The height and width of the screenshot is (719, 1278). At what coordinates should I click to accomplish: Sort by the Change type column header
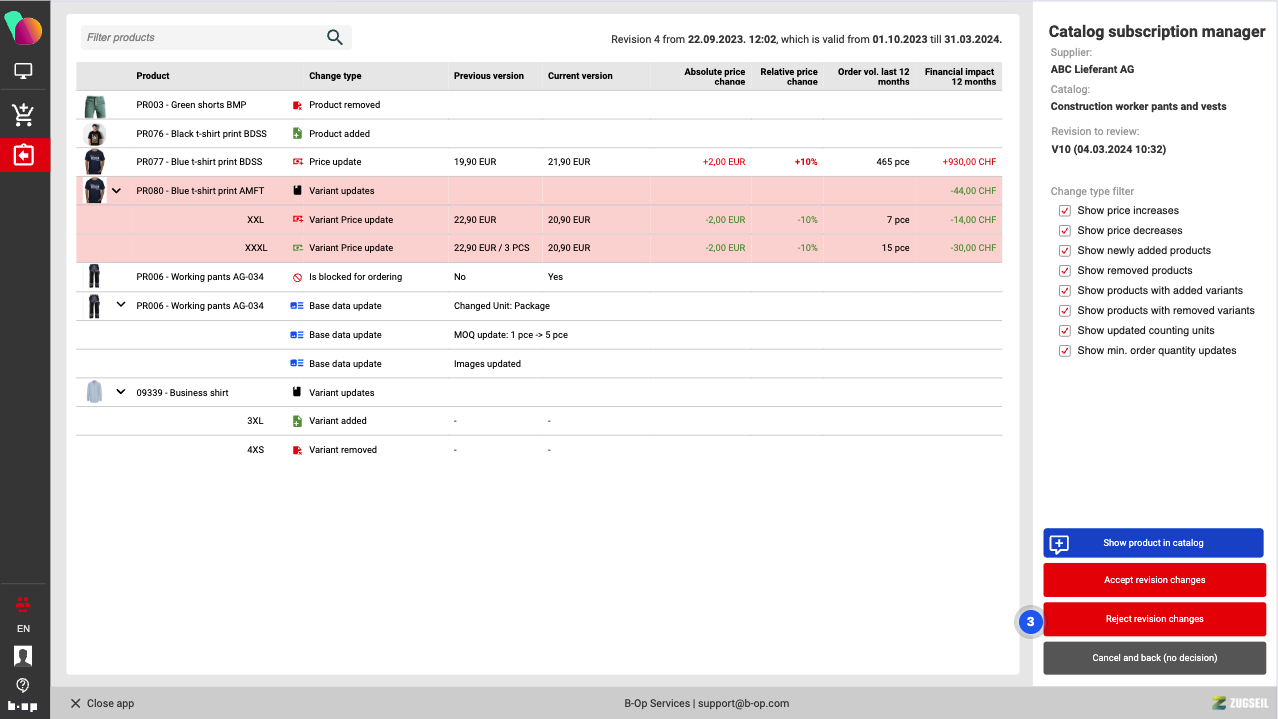click(x=335, y=76)
